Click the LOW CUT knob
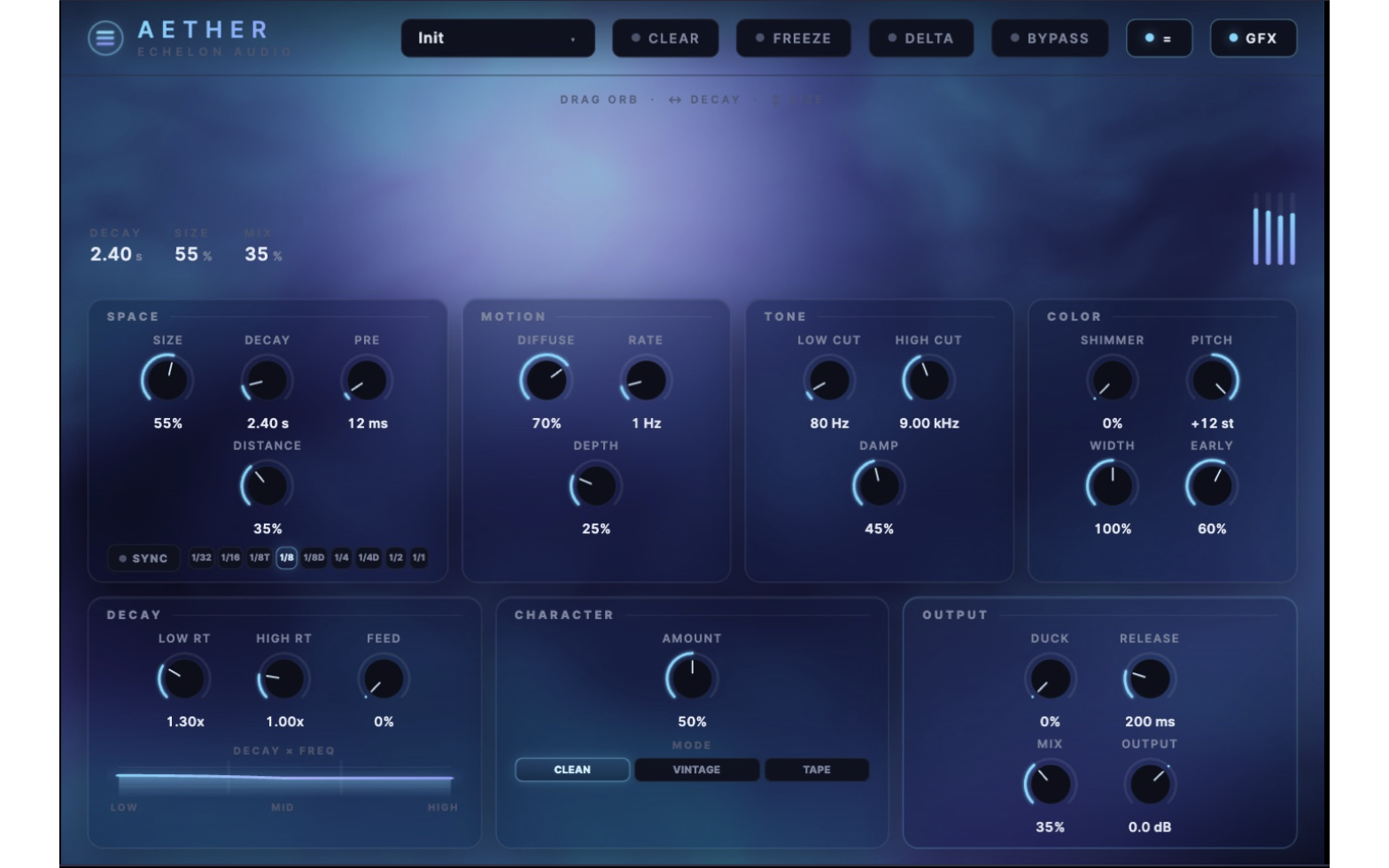The width and height of the screenshot is (1389, 868). point(829,380)
